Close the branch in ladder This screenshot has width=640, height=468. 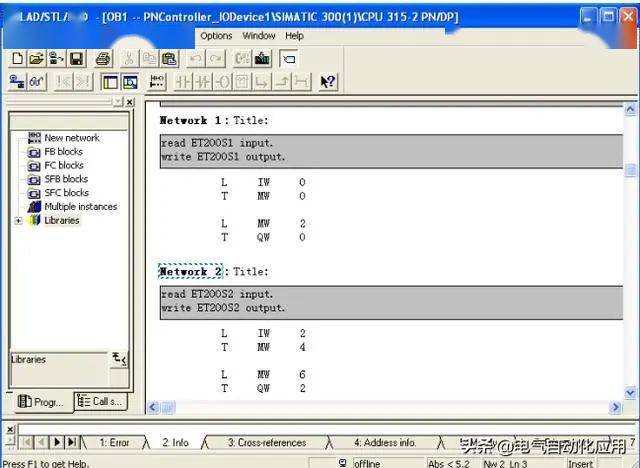(282, 82)
